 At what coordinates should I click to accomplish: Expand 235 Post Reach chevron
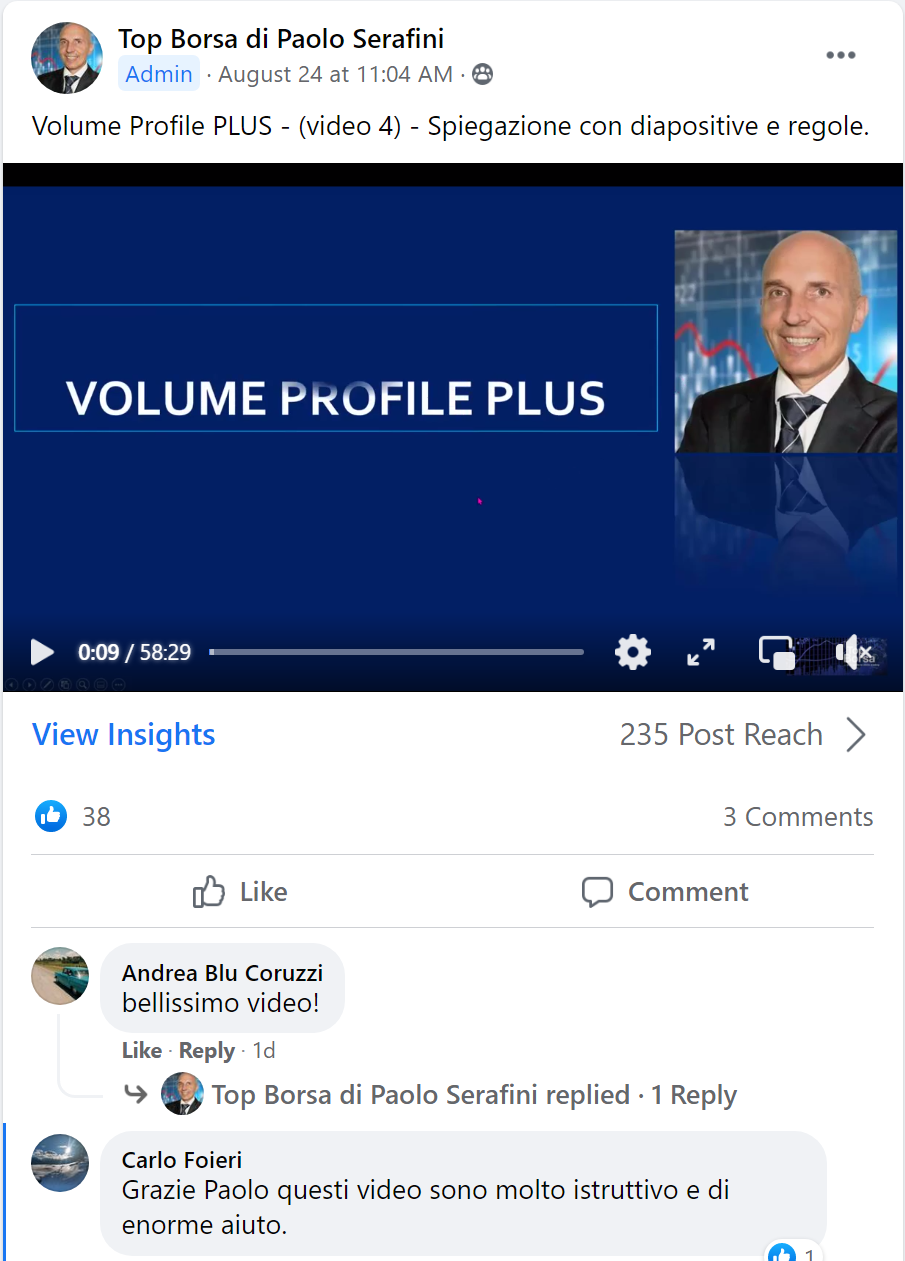(x=856, y=735)
